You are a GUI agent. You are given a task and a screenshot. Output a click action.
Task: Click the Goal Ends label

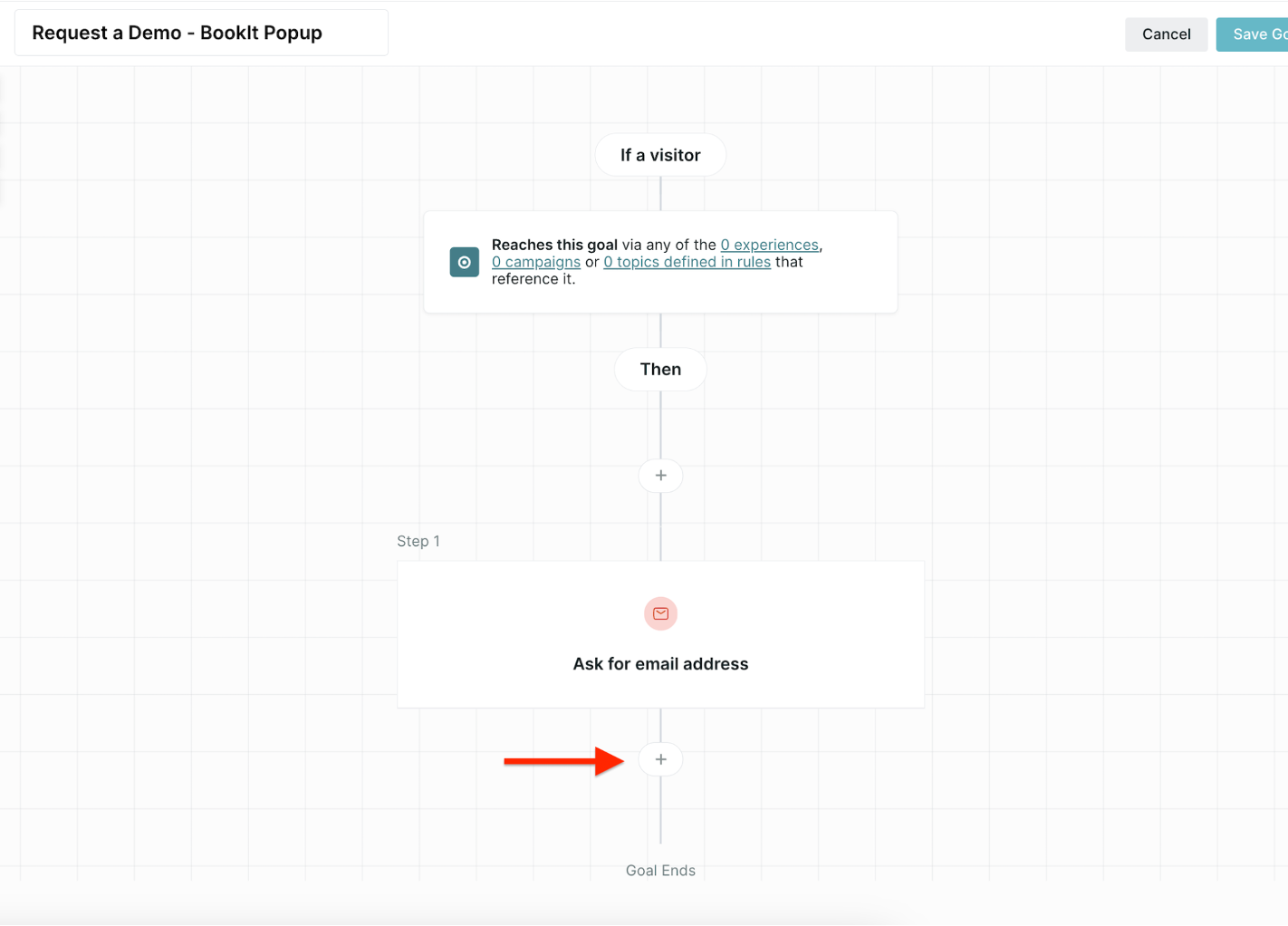[x=660, y=871]
